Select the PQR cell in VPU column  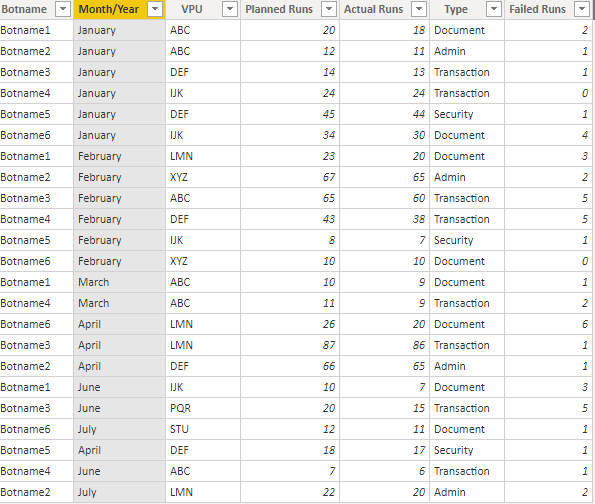tap(203, 408)
